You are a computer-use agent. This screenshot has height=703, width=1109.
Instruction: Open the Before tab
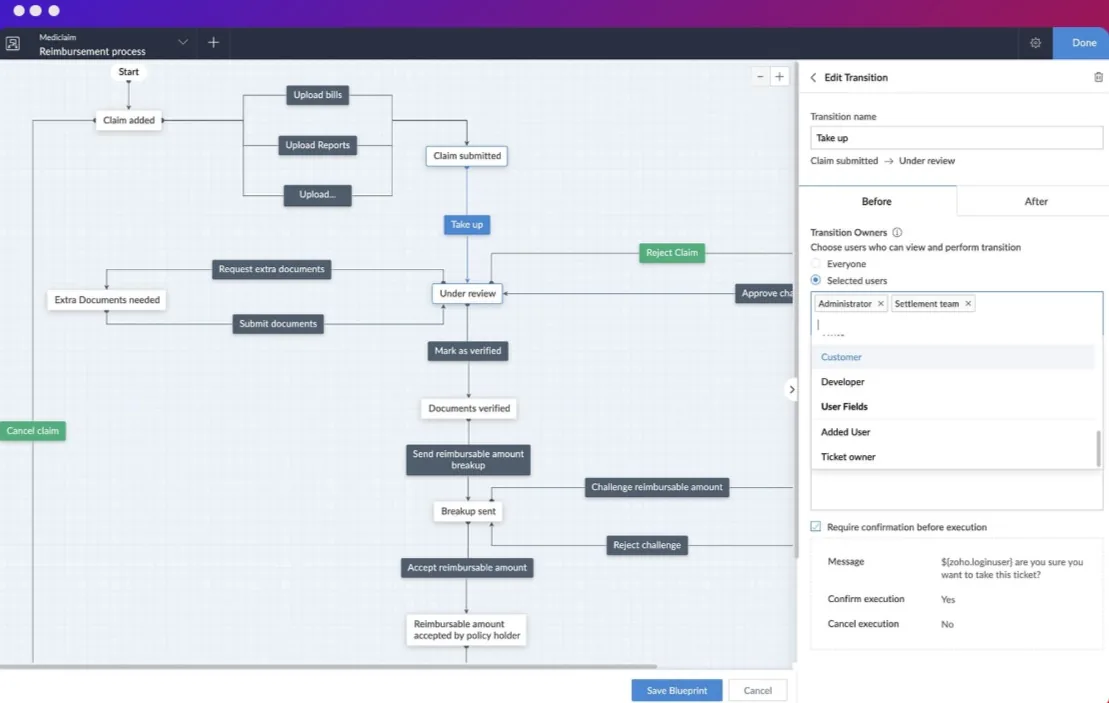(x=877, y=202)
